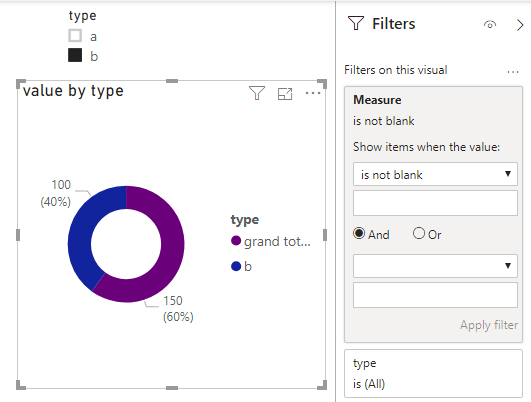Open the second empty condition dropdown
This screenshot has width=531, height=402.
tap(435, 266)
